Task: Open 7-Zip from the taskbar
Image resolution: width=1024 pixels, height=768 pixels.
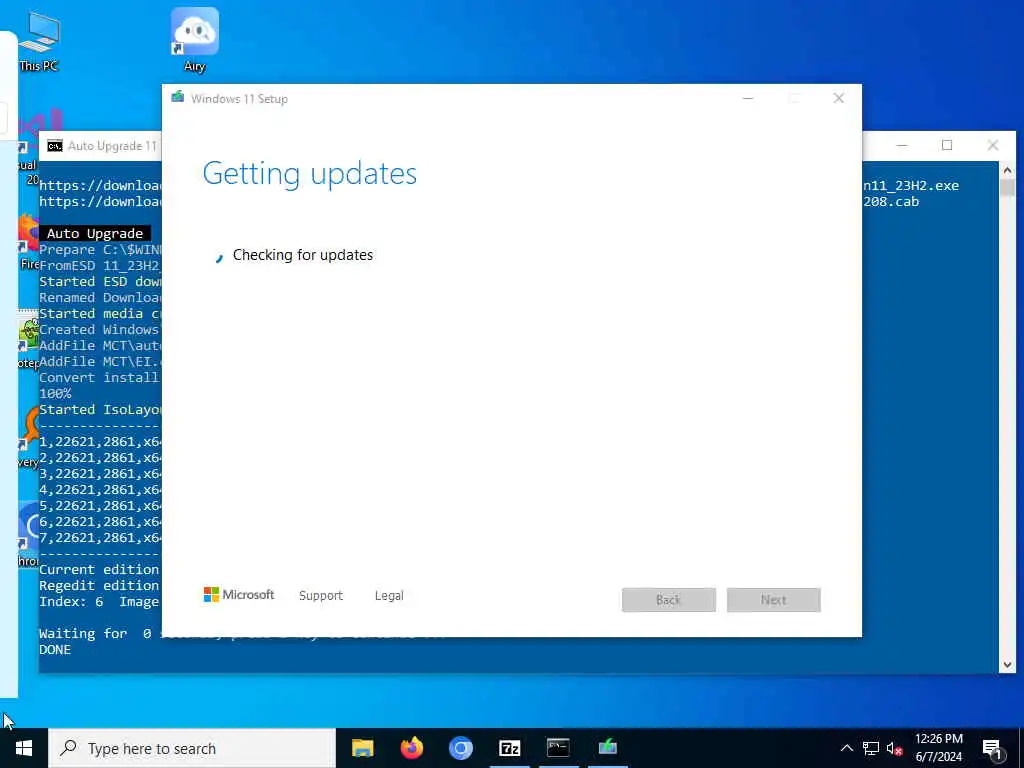Action: click(509, 748)
